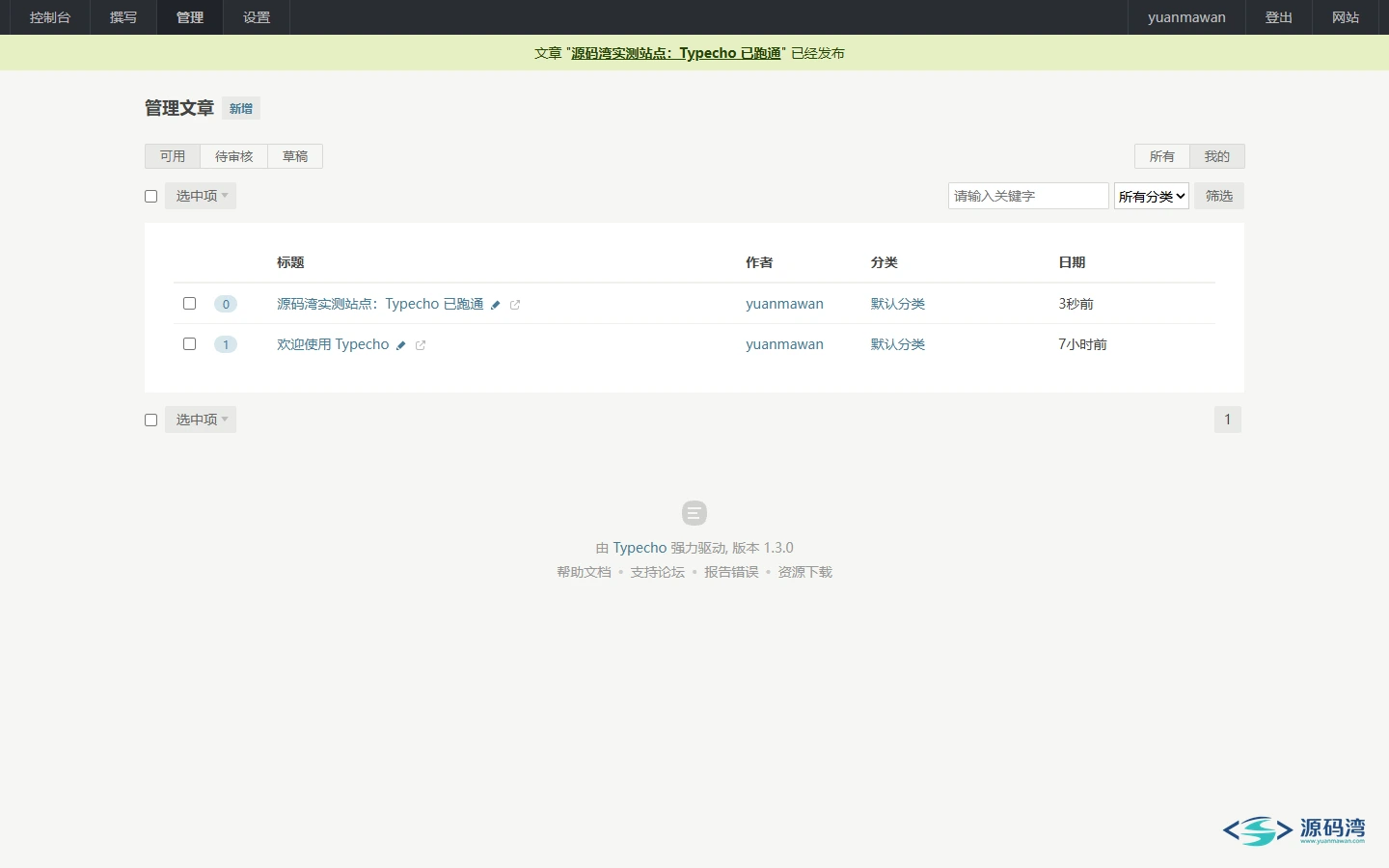Visit the 网站 site link
1389x868 pixels.
pos(1346,17)
